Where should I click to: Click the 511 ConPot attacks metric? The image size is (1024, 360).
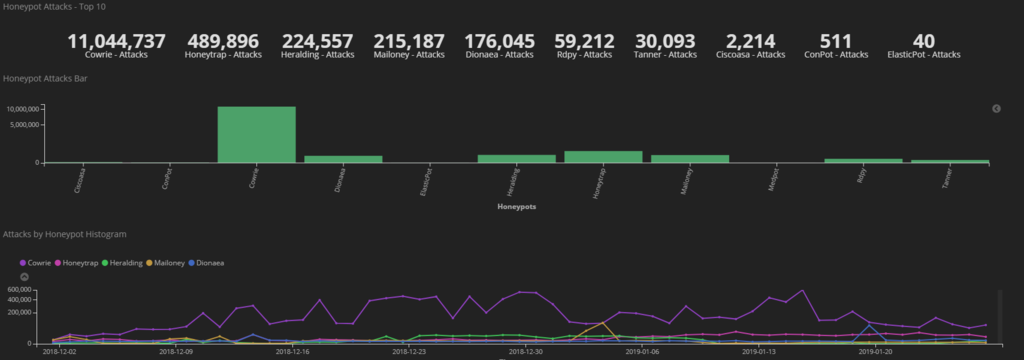coord(836,46)
